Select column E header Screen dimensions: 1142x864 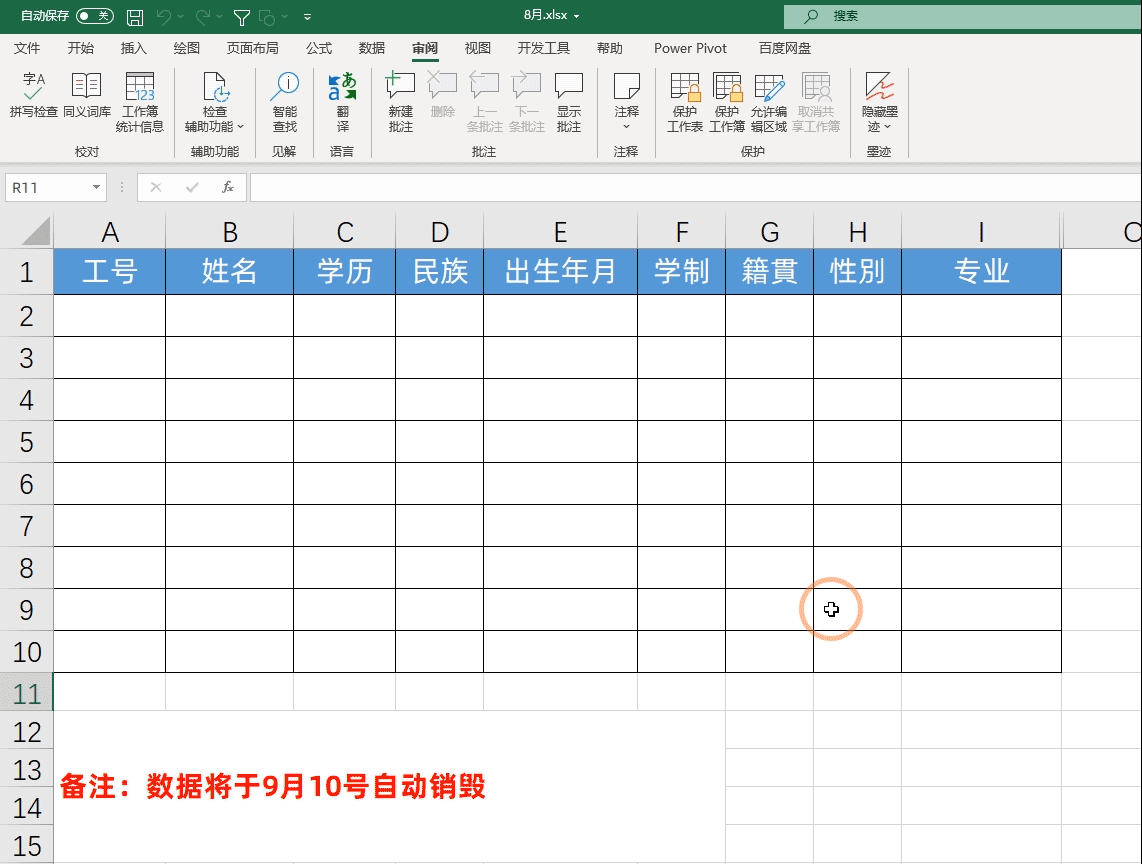(560, 232)
